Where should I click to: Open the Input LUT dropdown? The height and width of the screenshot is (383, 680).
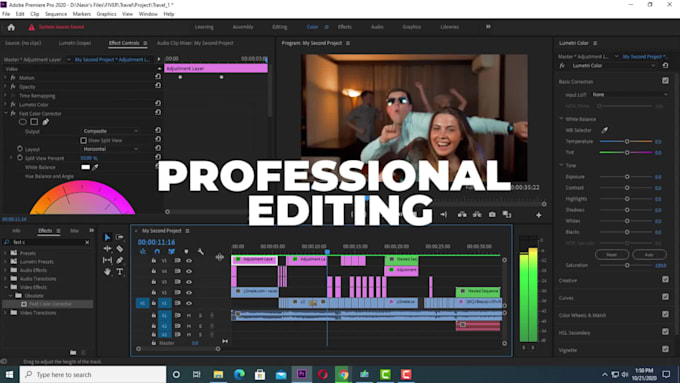630,95
